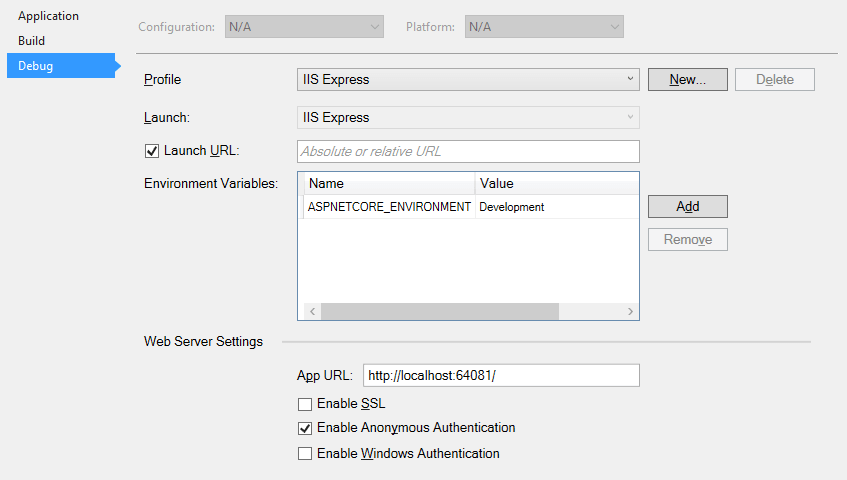Open the Launch IIS Express dropdown
Screen dimensions: 847x480
(x=468, y=118)
